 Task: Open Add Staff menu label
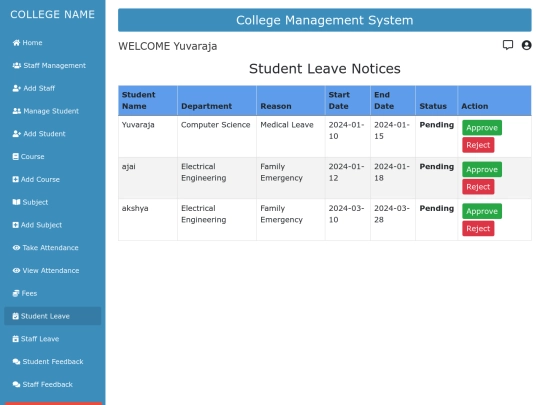click(39, 88)
